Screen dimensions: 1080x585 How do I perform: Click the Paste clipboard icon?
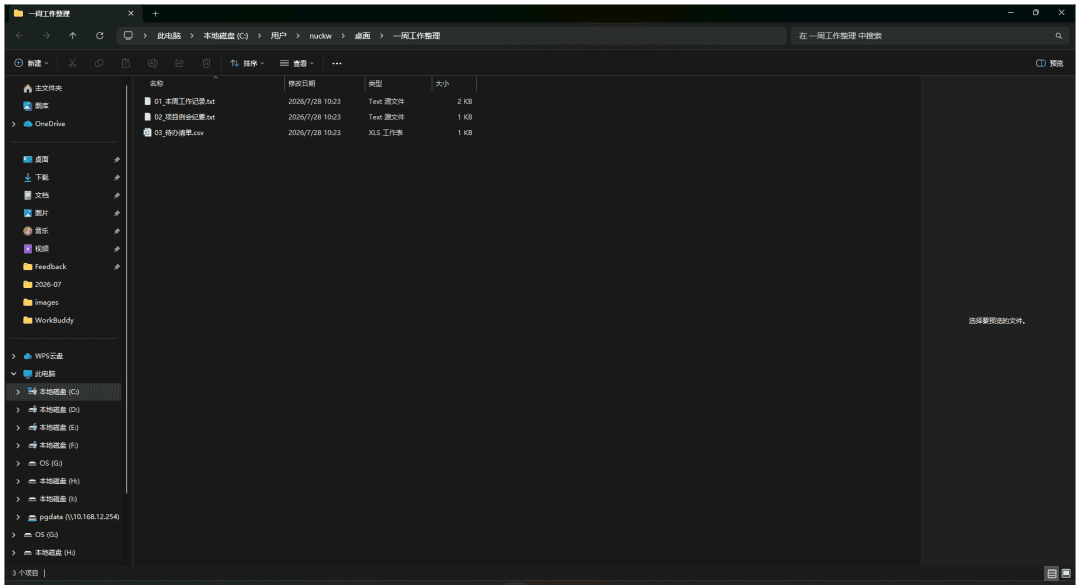[x=126, y=63]
